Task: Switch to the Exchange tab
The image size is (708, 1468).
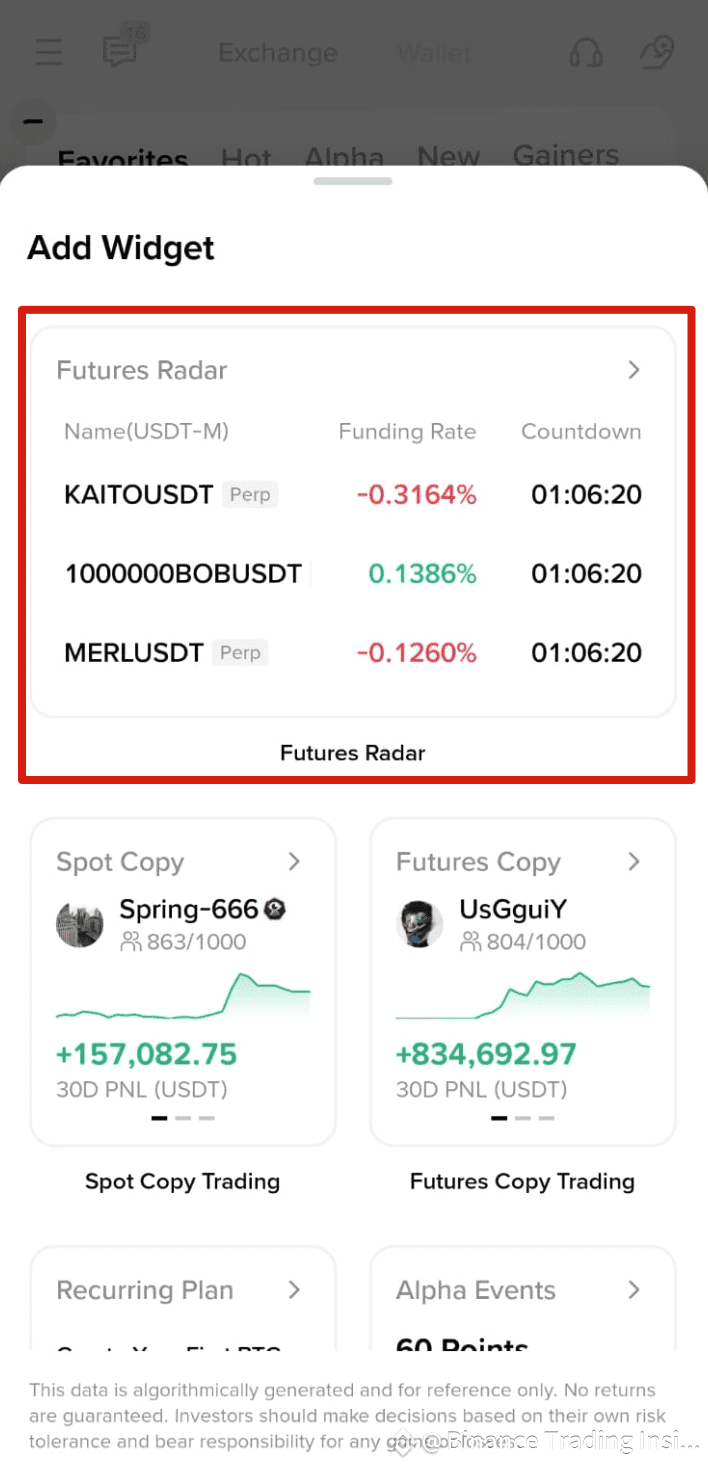Action: click(x=277, y=52)
